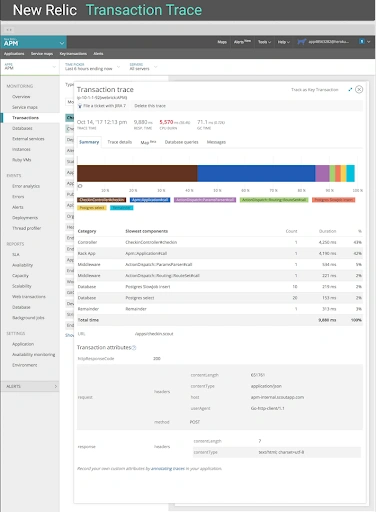Open Thread profiler in the sidebar

(26, 228)
